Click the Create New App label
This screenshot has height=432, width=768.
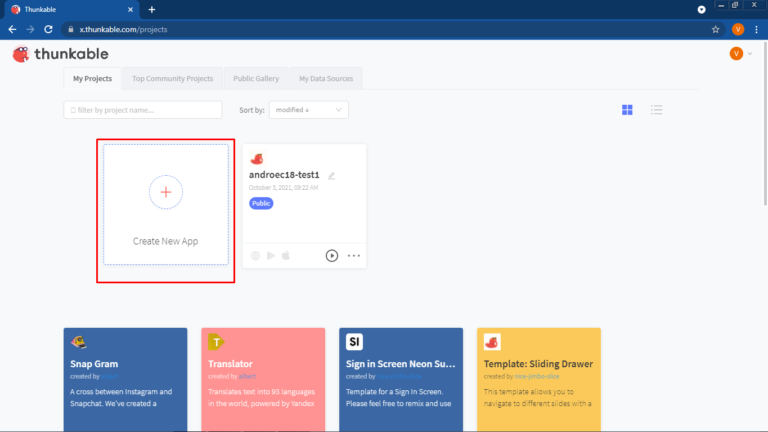click(166, 241)
